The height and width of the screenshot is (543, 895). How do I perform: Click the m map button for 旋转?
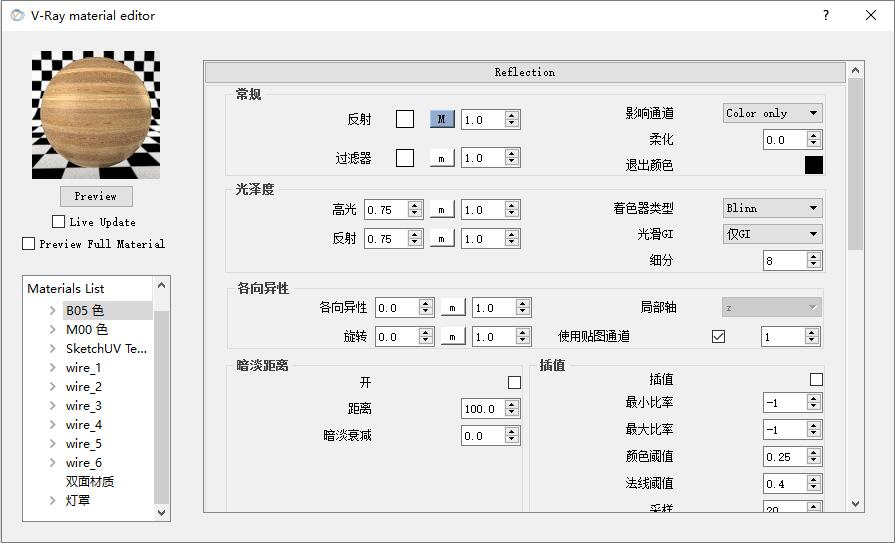point(453,337)
